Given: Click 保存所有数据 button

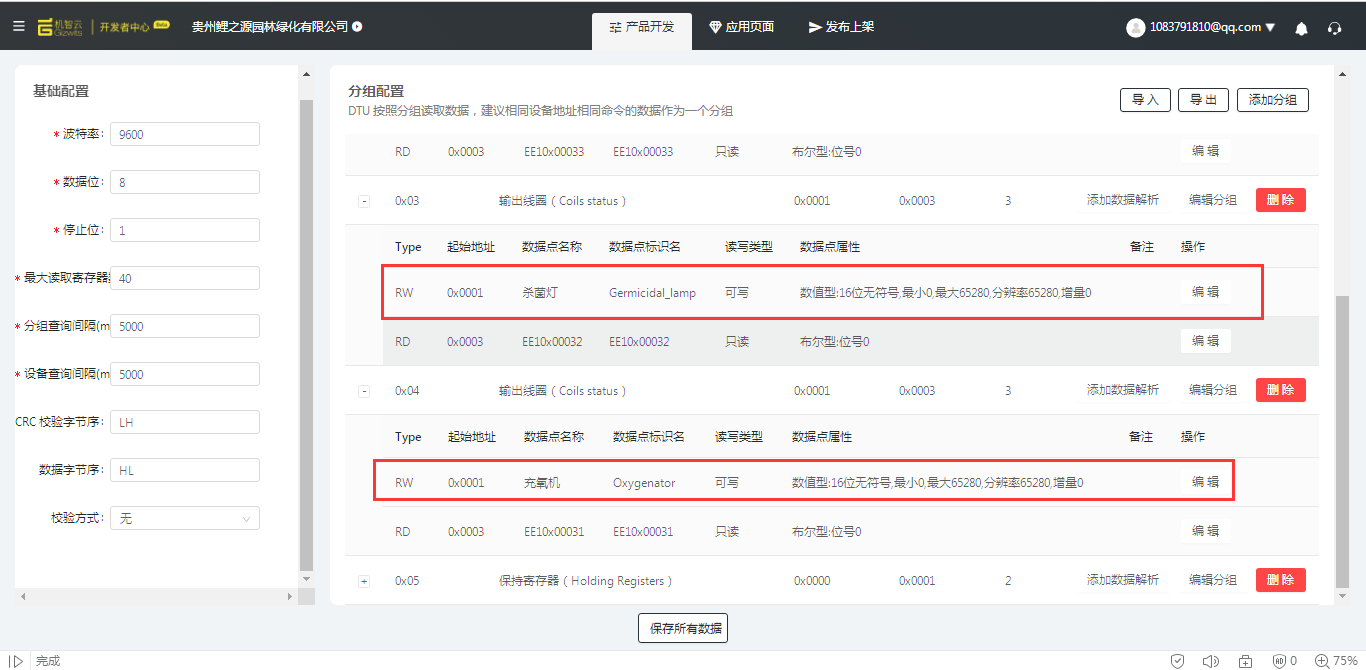Looking at the screenshot, I should tap(683, 628).
